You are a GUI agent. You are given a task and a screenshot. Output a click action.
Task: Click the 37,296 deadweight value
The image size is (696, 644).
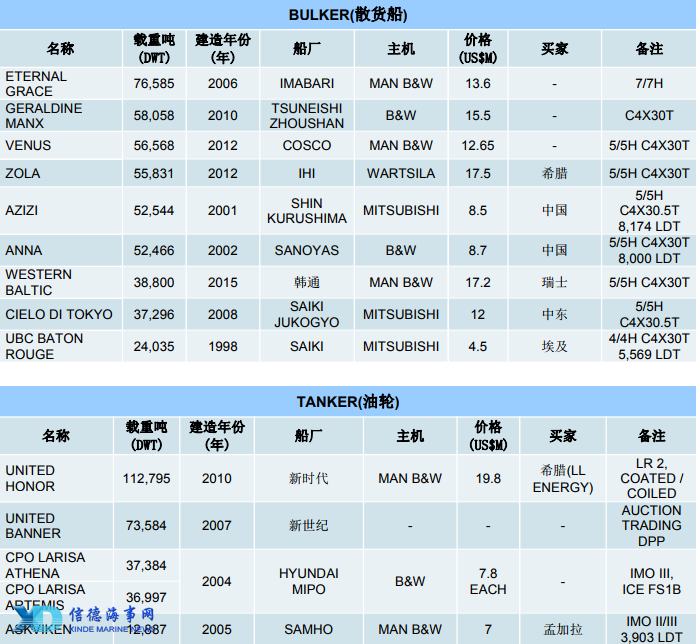pos(154,314)
